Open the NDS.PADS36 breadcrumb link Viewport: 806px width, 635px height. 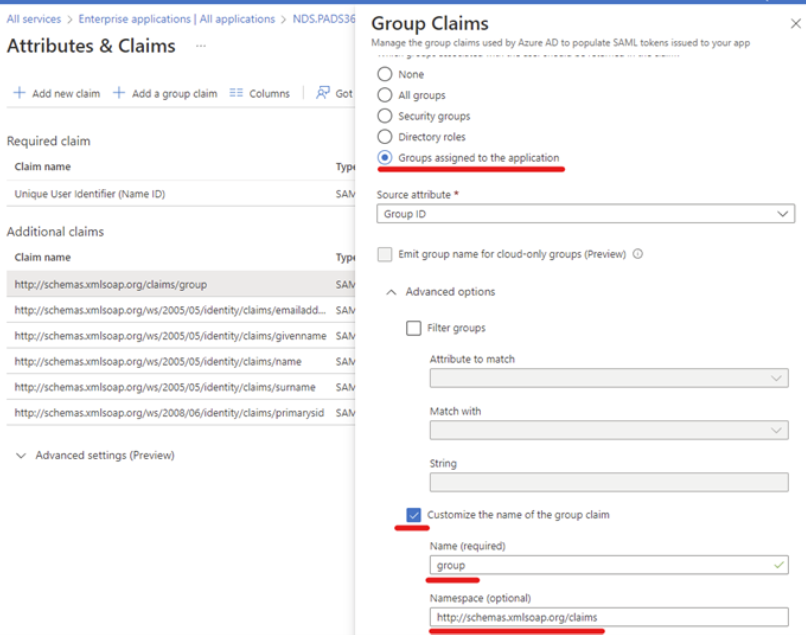[324, 19]
